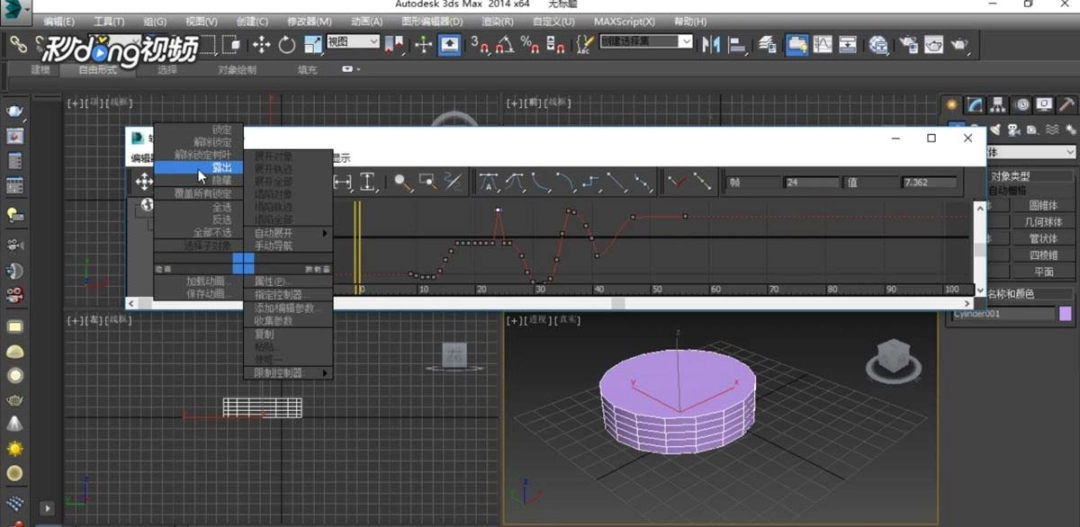Image resolution: width=1080 pixels, height=527 pixels.
Task: Expand the ribbon options dropdown after 填充
Action: coord(351,70)
